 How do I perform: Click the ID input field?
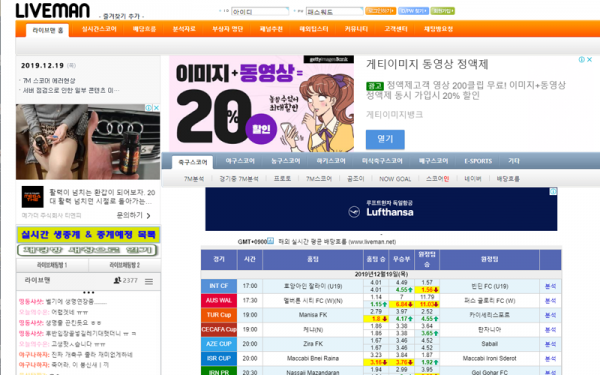260,11
